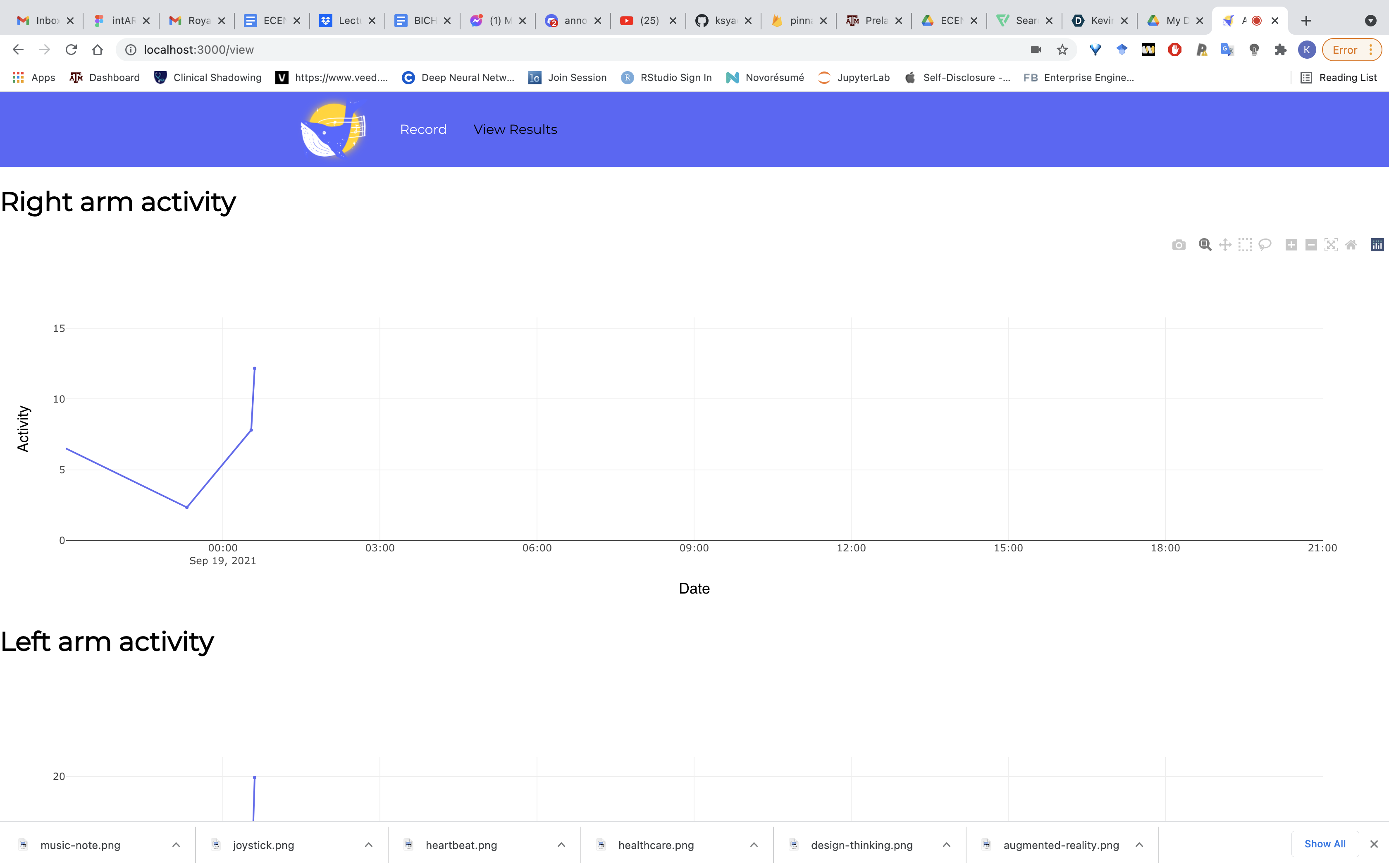
Task: Open augmented-reality.png download chevron menu
Action: pos(1139,844)
